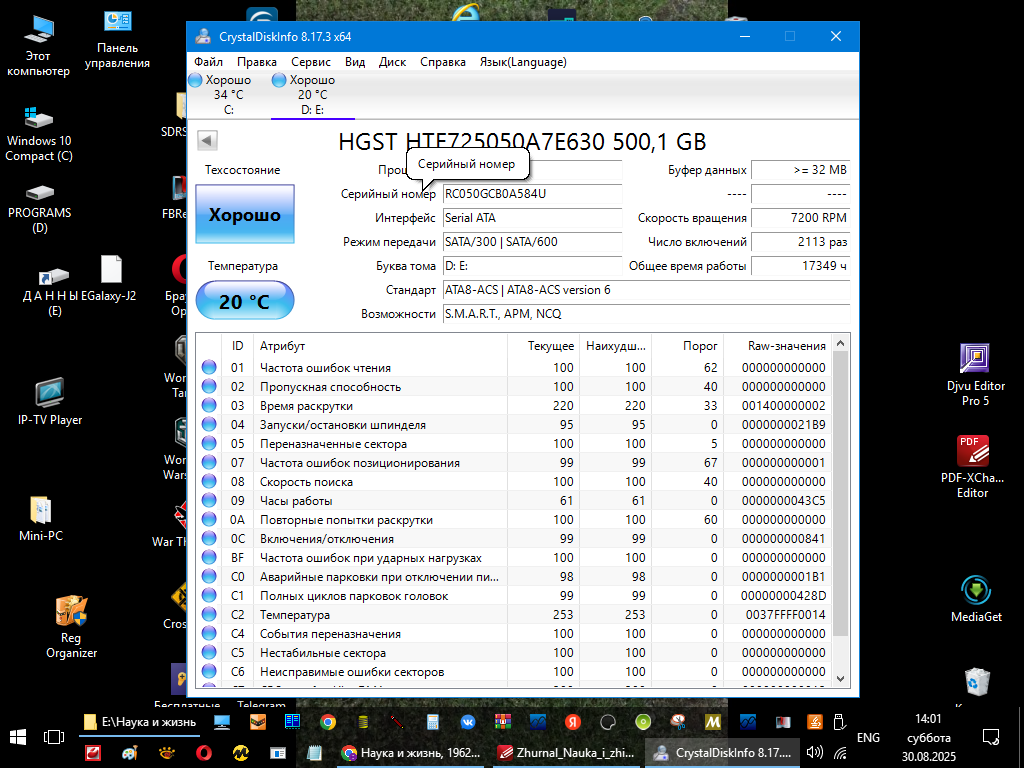Open the Сервис menu
Screen dimensions: 1024x768
click(x=310, y=62)
